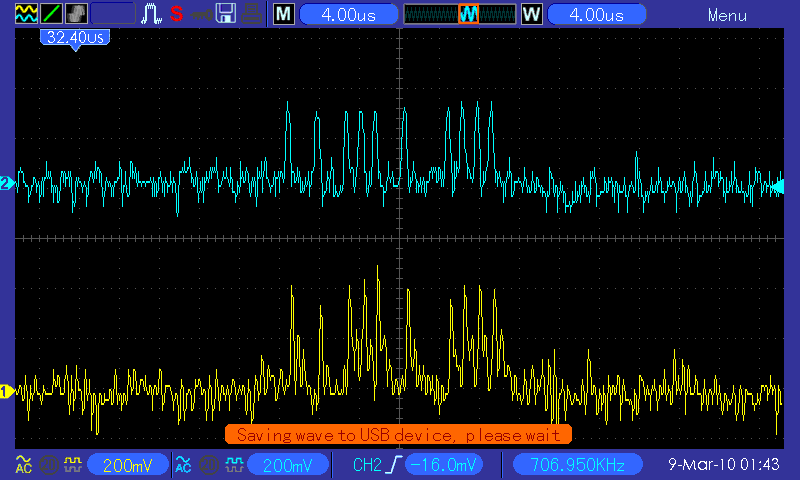This screenshot has height=480, width=800.
Task: Click the CH1 20 MHz bandwidth limit icon
Action: 48,465
